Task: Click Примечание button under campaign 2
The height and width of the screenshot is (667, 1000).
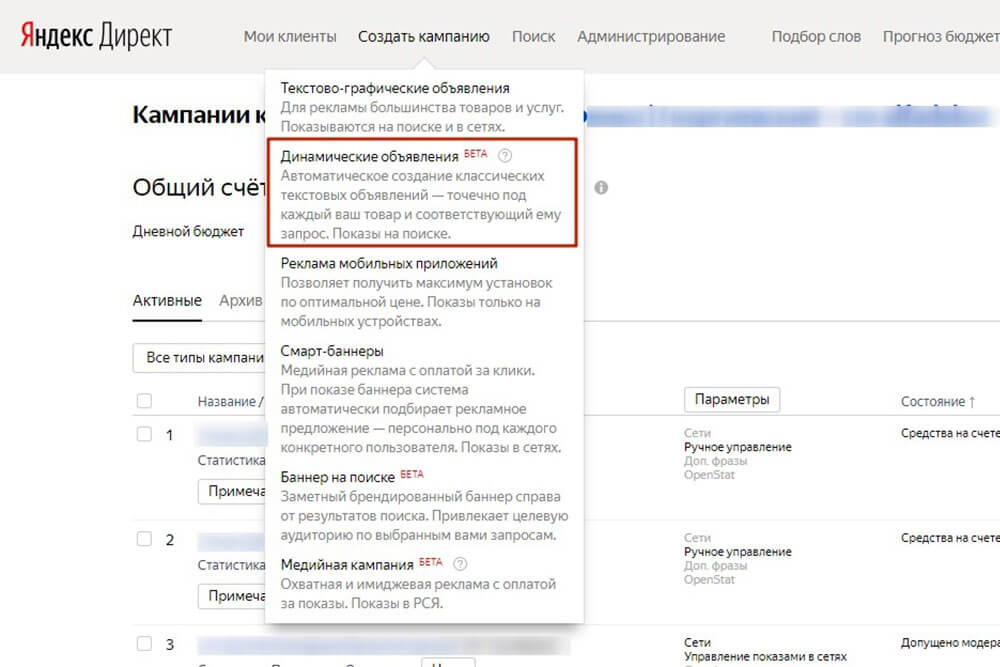Action: pyautogui.click(x=232, y=596)
